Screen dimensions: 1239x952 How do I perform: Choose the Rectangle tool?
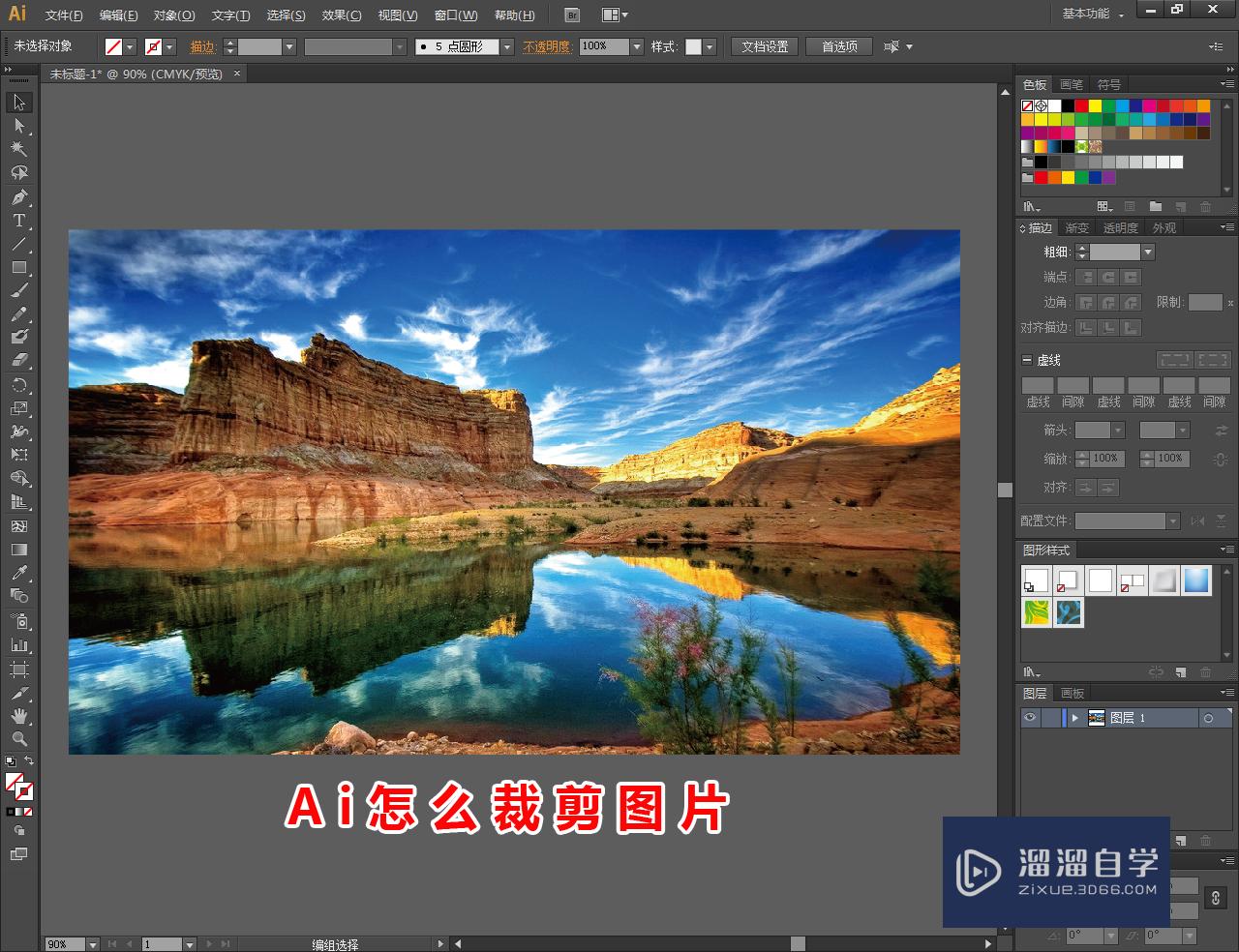19,267
